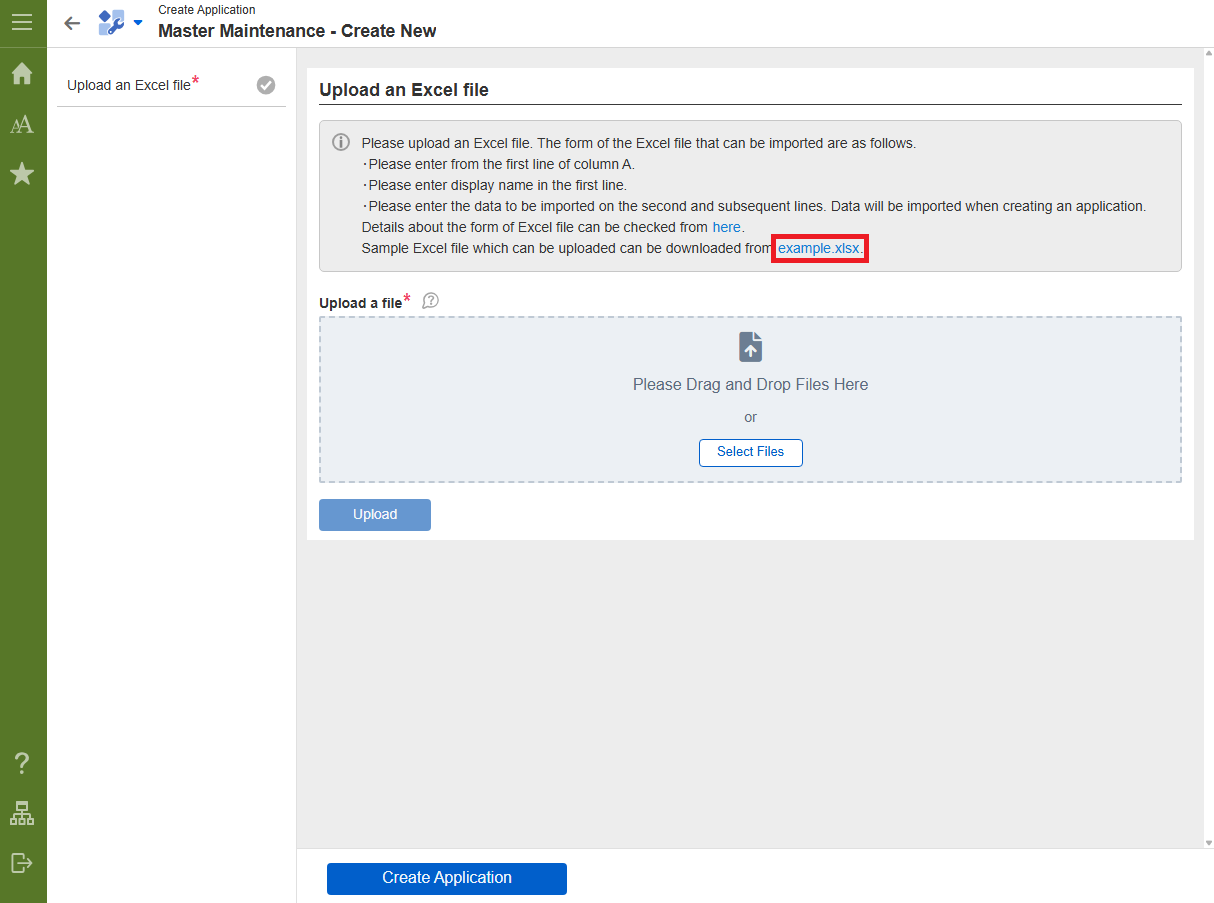
Task: Click the Create Application button
Action: [447, 878]
